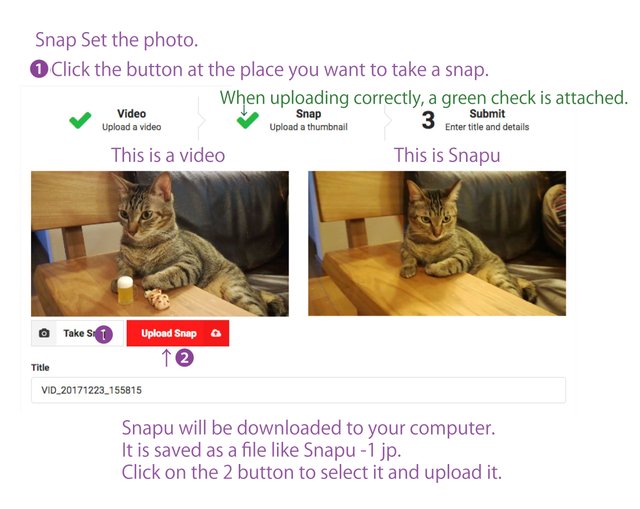
Task: Click the 'Upload a video' subtitle
Action: [x=131, y=127]
